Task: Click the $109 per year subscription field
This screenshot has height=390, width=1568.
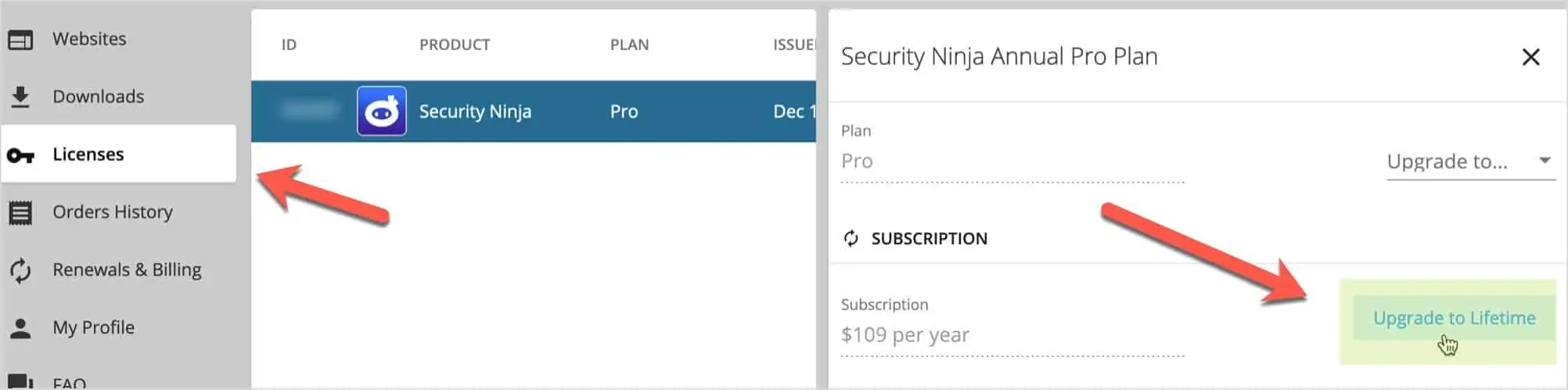Action: click(x=1012, y=335)
